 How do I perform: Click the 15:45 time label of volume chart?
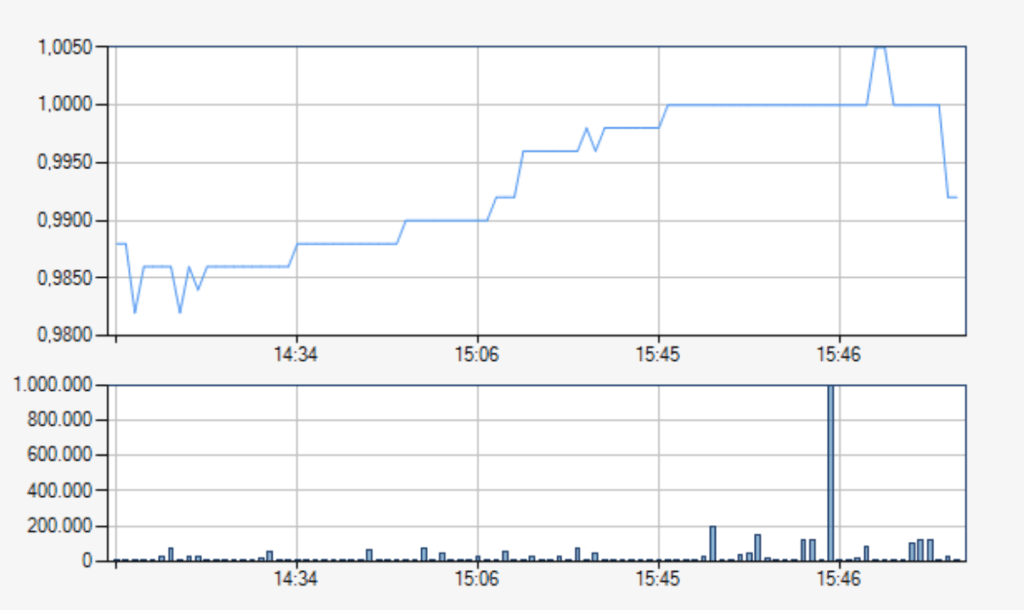pos(658,579)
